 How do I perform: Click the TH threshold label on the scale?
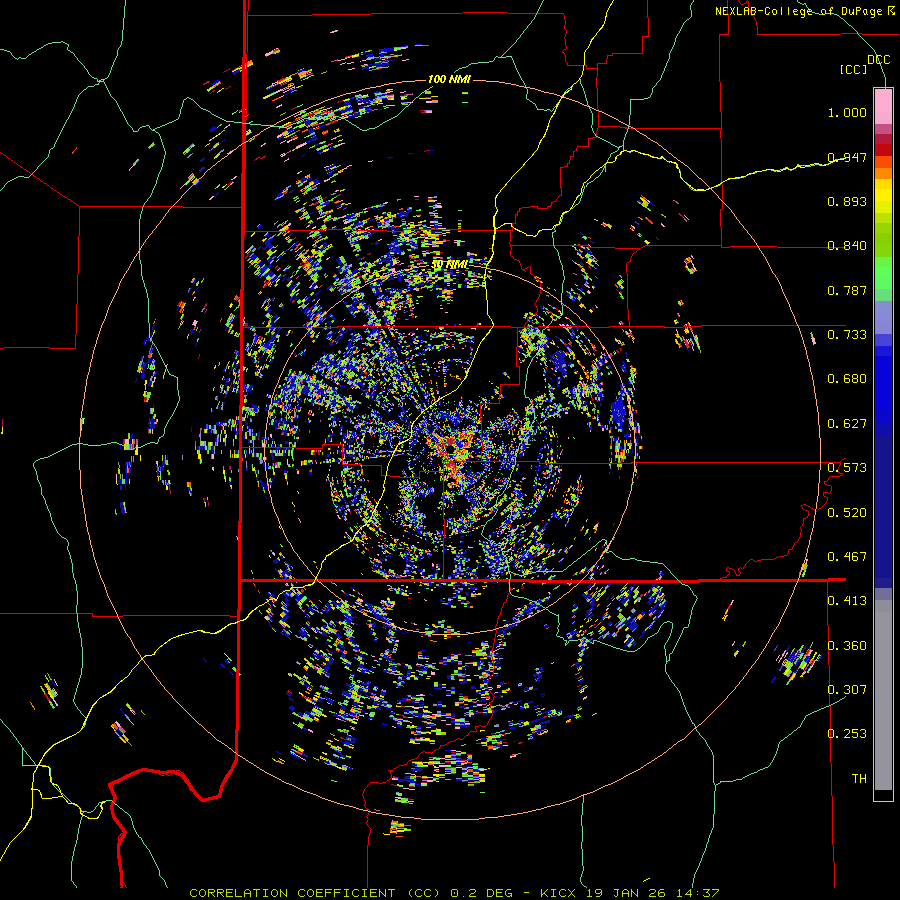(859, 779)
